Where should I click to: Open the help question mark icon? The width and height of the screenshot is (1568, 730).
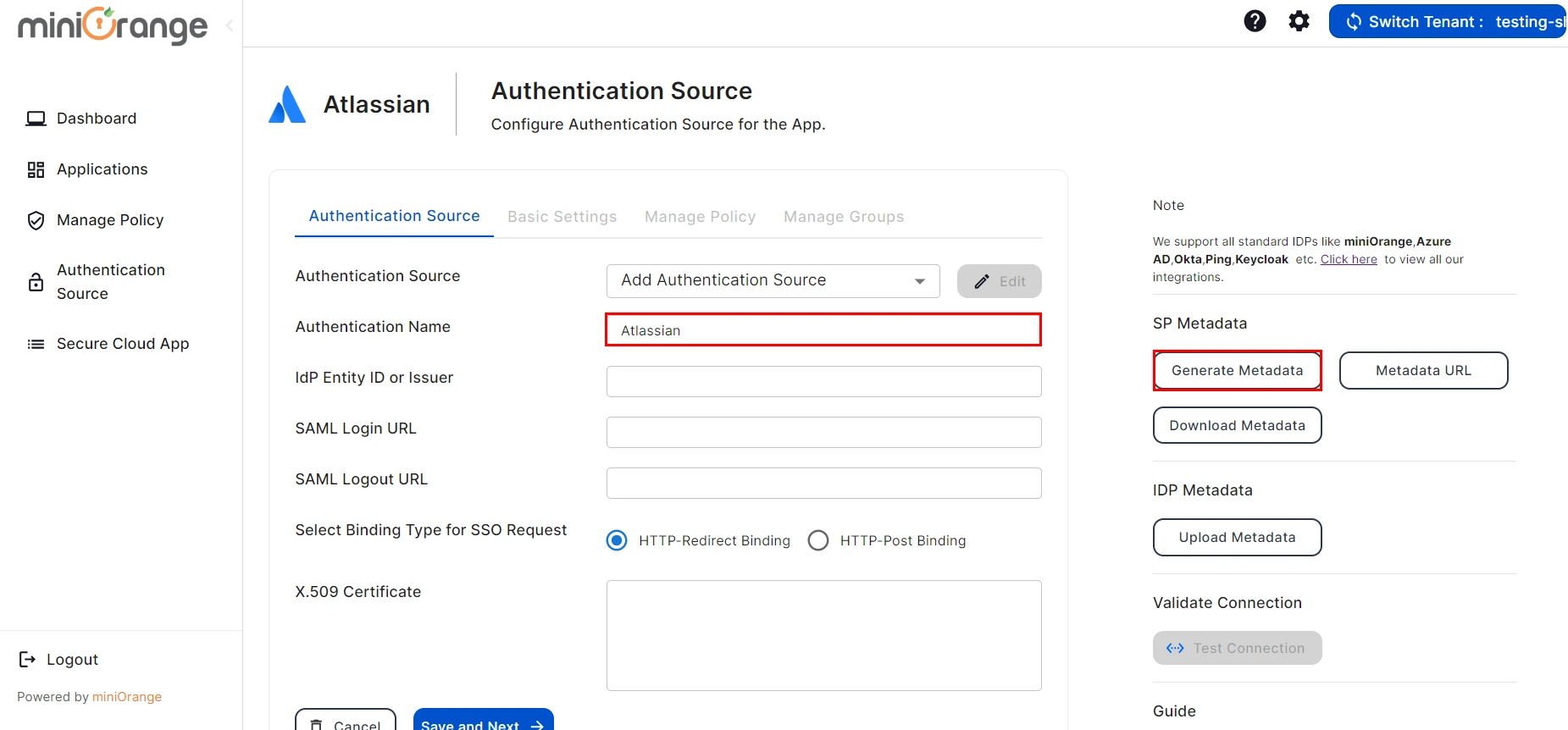click(1255, 21)
